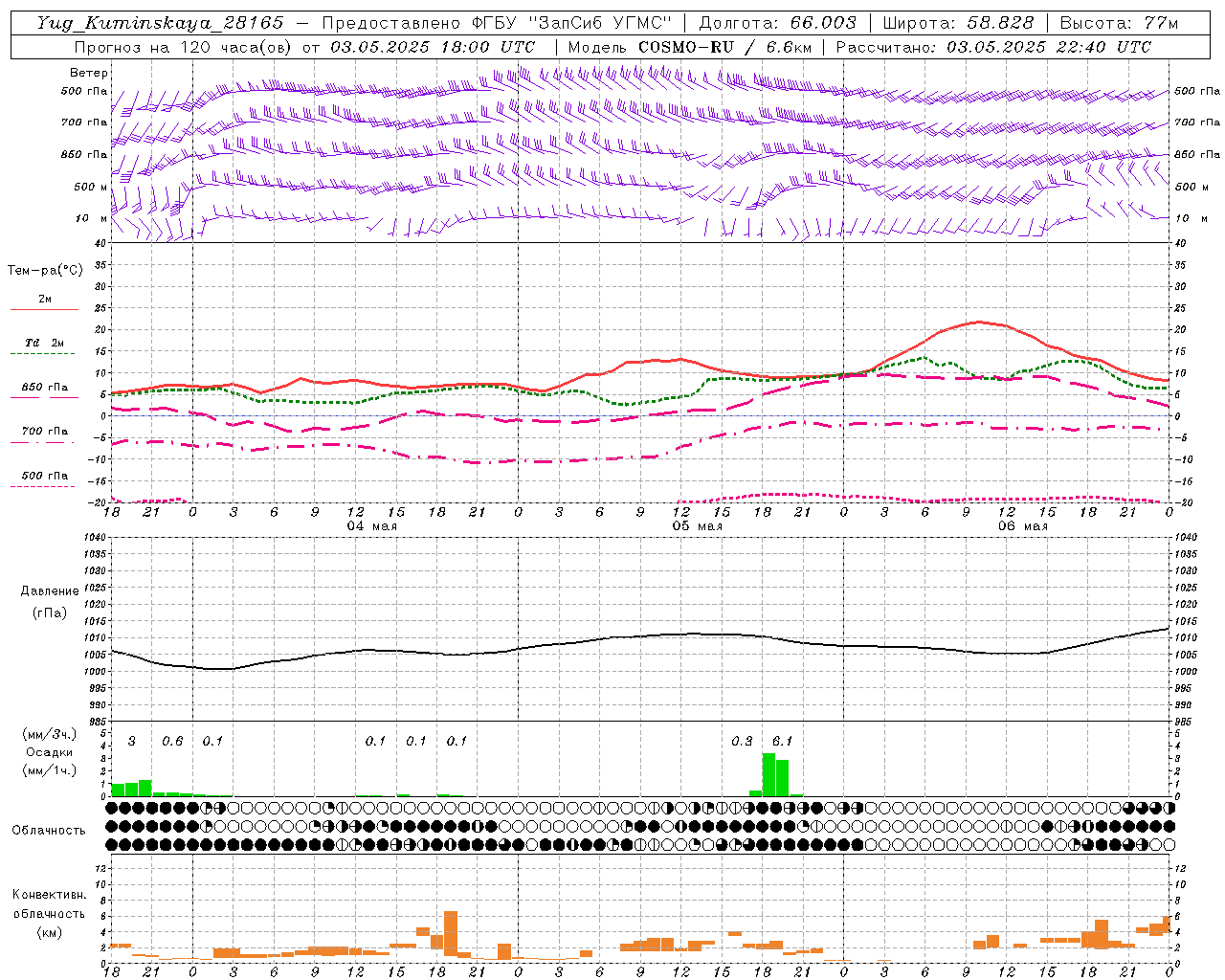
Task: Click forecast start time 03.05.2025 18:00 UTC
Action: pyautogui.click(x=433, y=47)
